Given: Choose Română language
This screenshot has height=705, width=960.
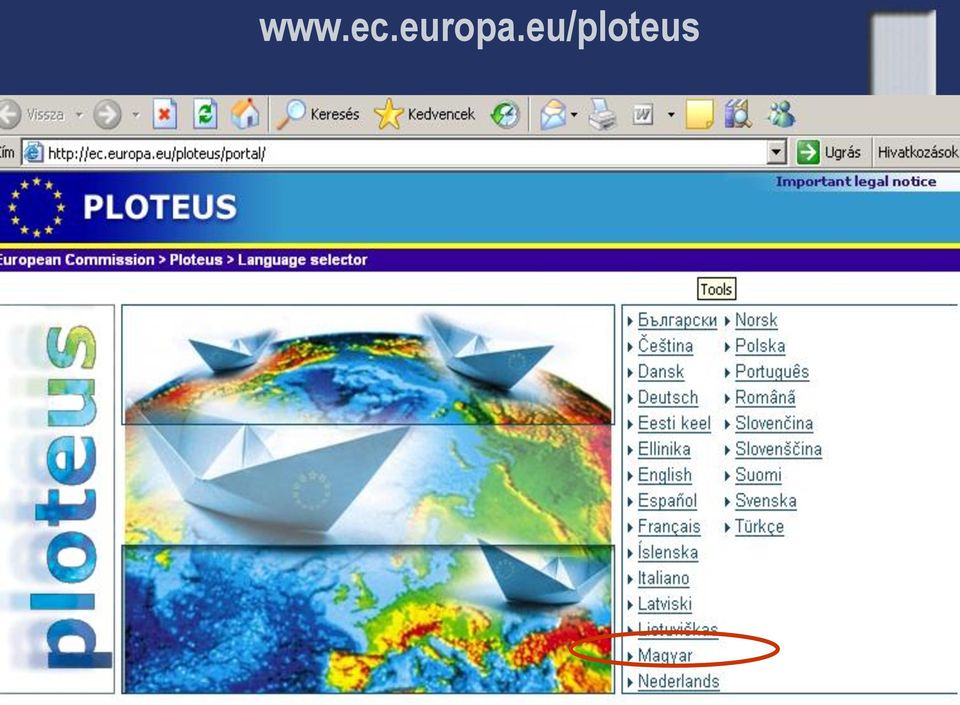Looking at the screenshot, I should pyautogui.click(x=765, y=398).
